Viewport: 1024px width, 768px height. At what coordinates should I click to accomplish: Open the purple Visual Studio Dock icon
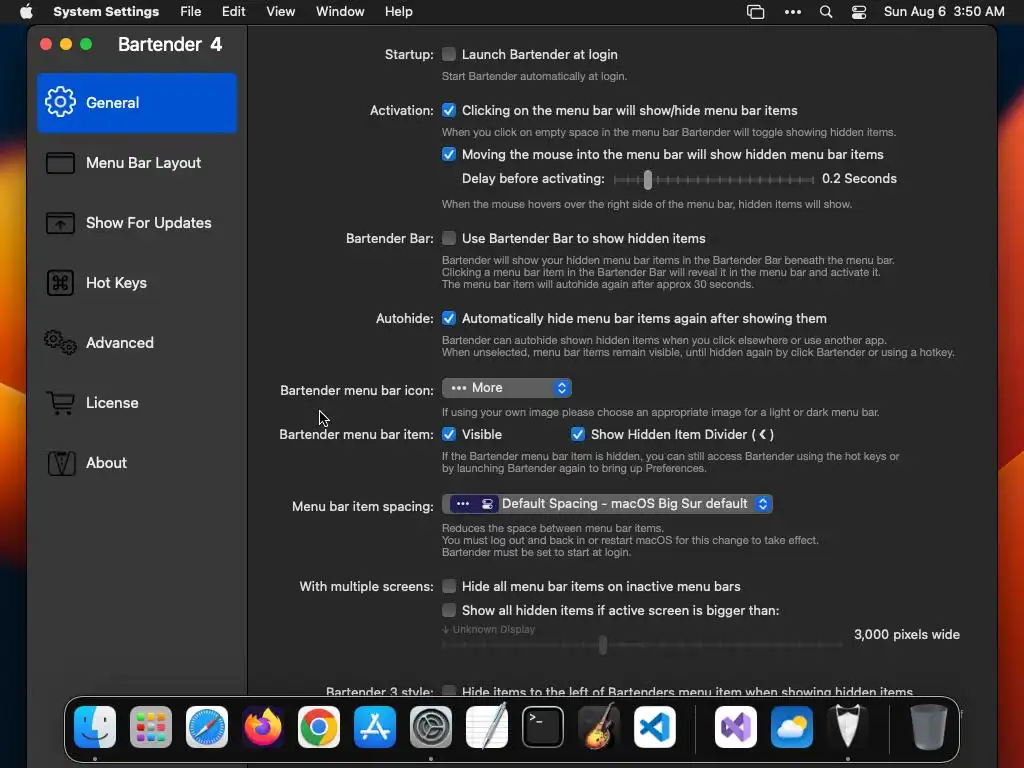coord(736,727)
